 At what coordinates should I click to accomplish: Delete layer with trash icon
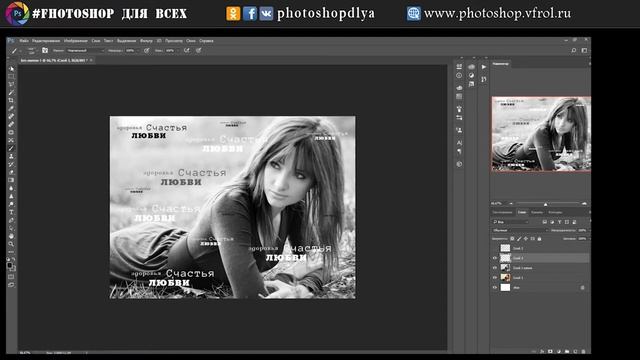[583, 351]
